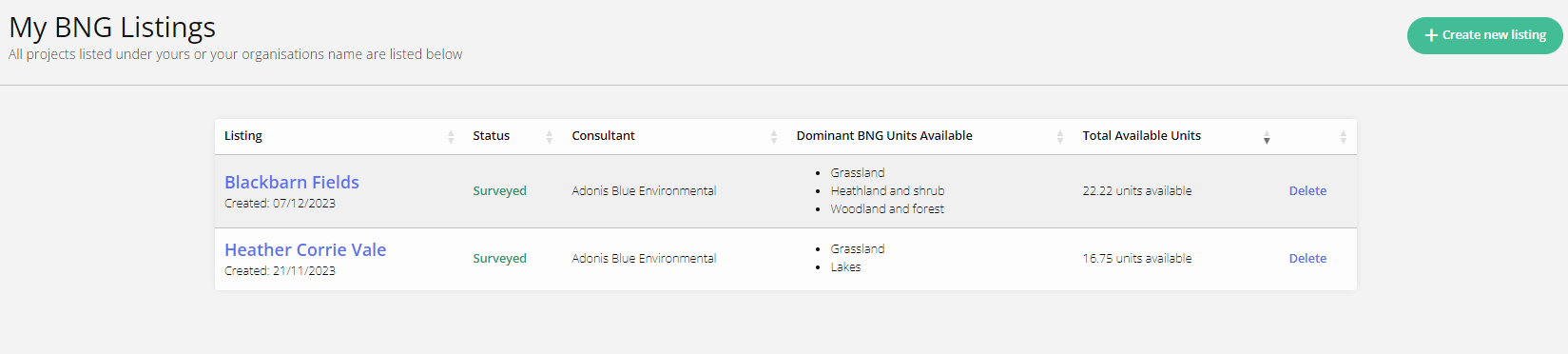The height and width of the screenshot is (354, 1568).
Task: Open the Heather Corrie Vale listing
Action: coord(305,249)
